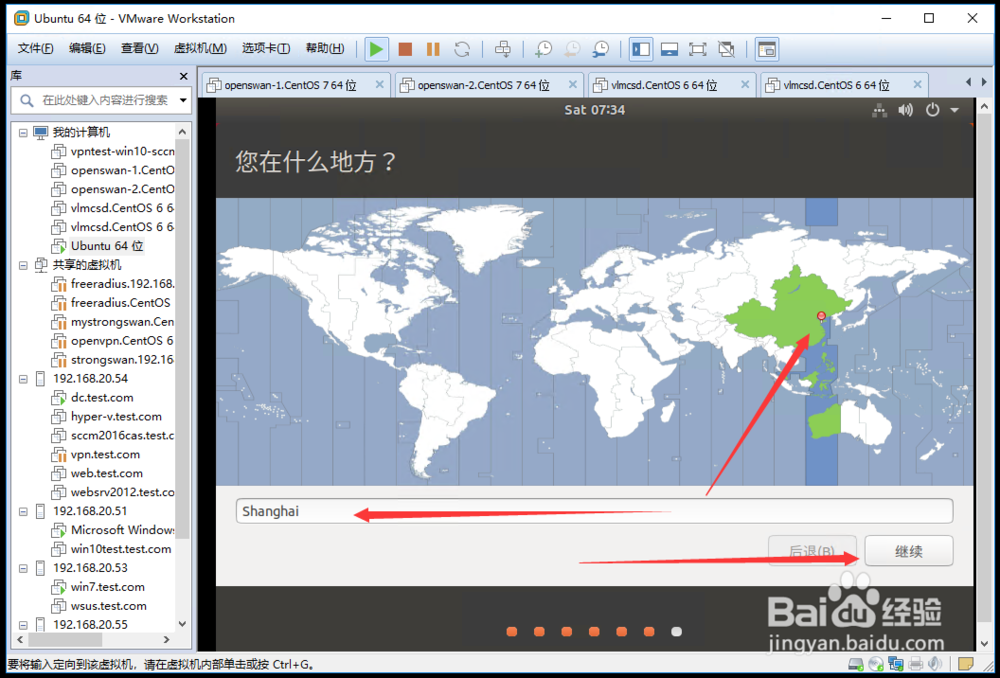Collapse the 我的计算机 tree node
1000x678 pixels.
coord(24,133)
